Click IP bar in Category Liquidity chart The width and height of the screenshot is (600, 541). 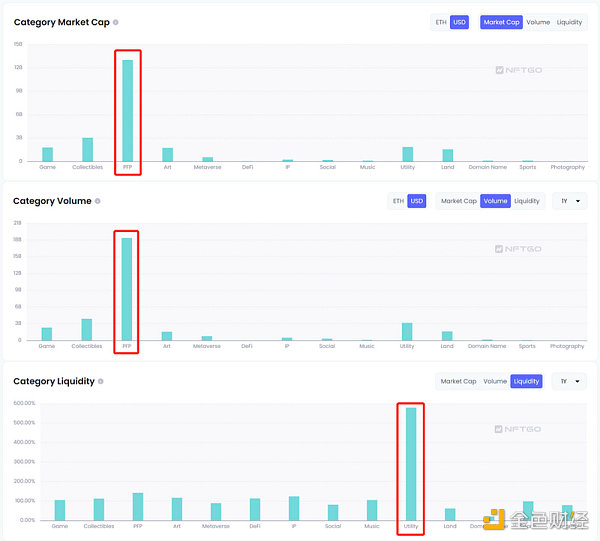(x=294, y=508)
